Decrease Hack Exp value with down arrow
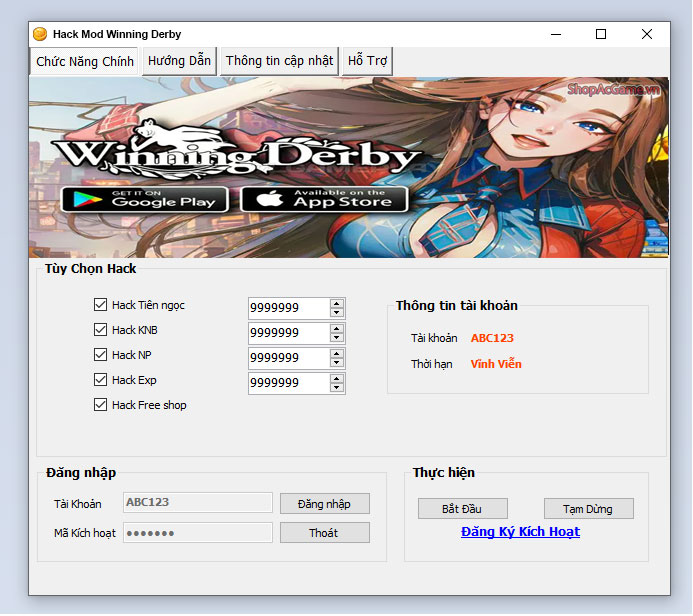Image resolution: width=693 pixels, height=616 pixels. (337, 388)
